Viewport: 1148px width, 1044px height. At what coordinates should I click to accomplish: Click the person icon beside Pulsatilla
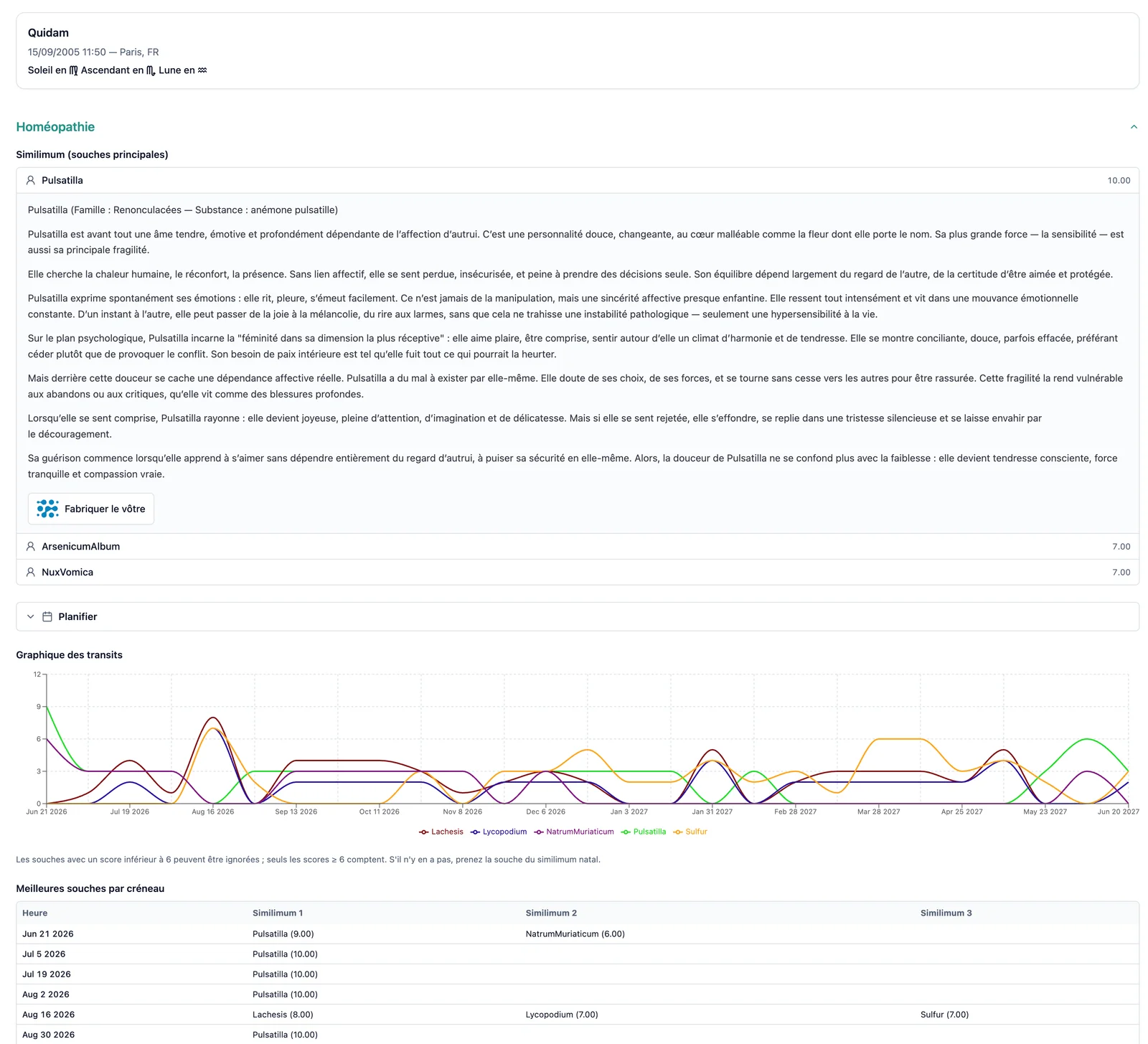point(31,181)
